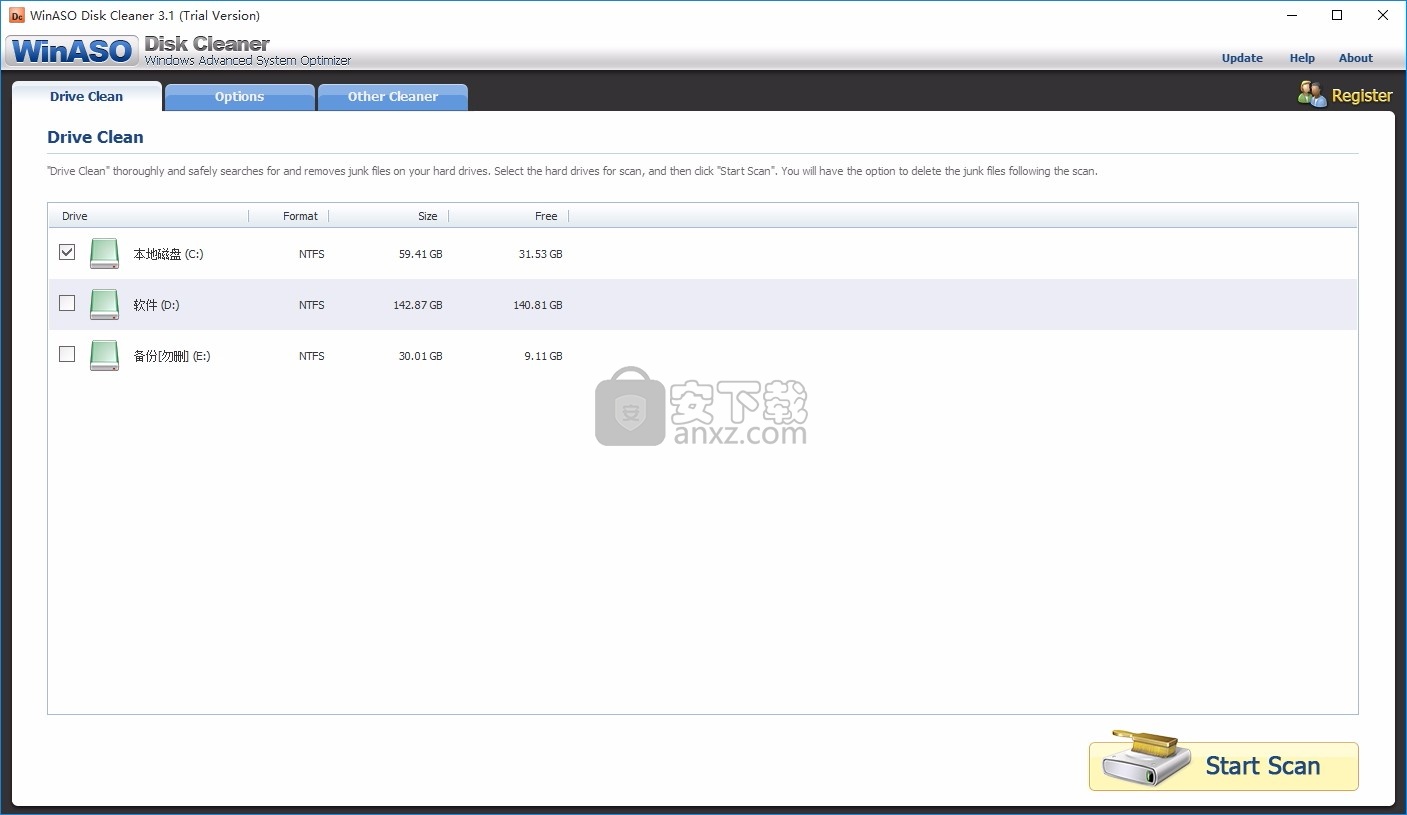This screenshot has height=815, width=1407.
Task: Click the app icon in title bar
Action: click(16, 15)
